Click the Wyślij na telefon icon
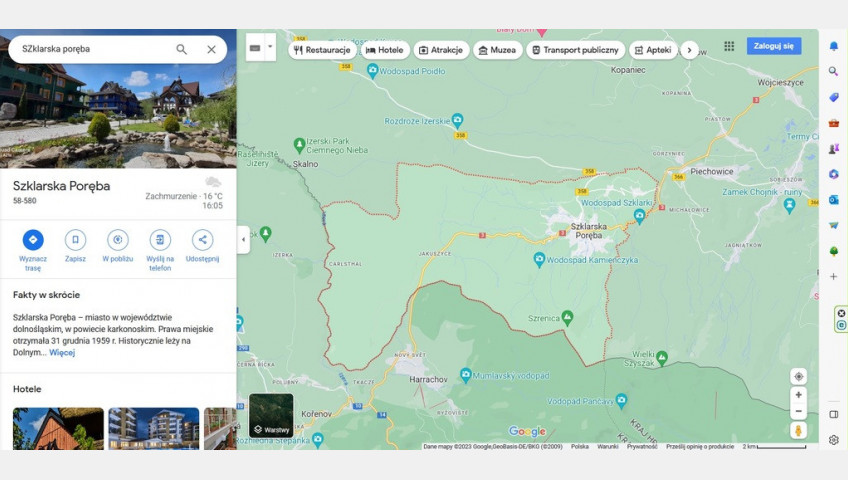This screenshot has width=848, height=480. [160, 239]
